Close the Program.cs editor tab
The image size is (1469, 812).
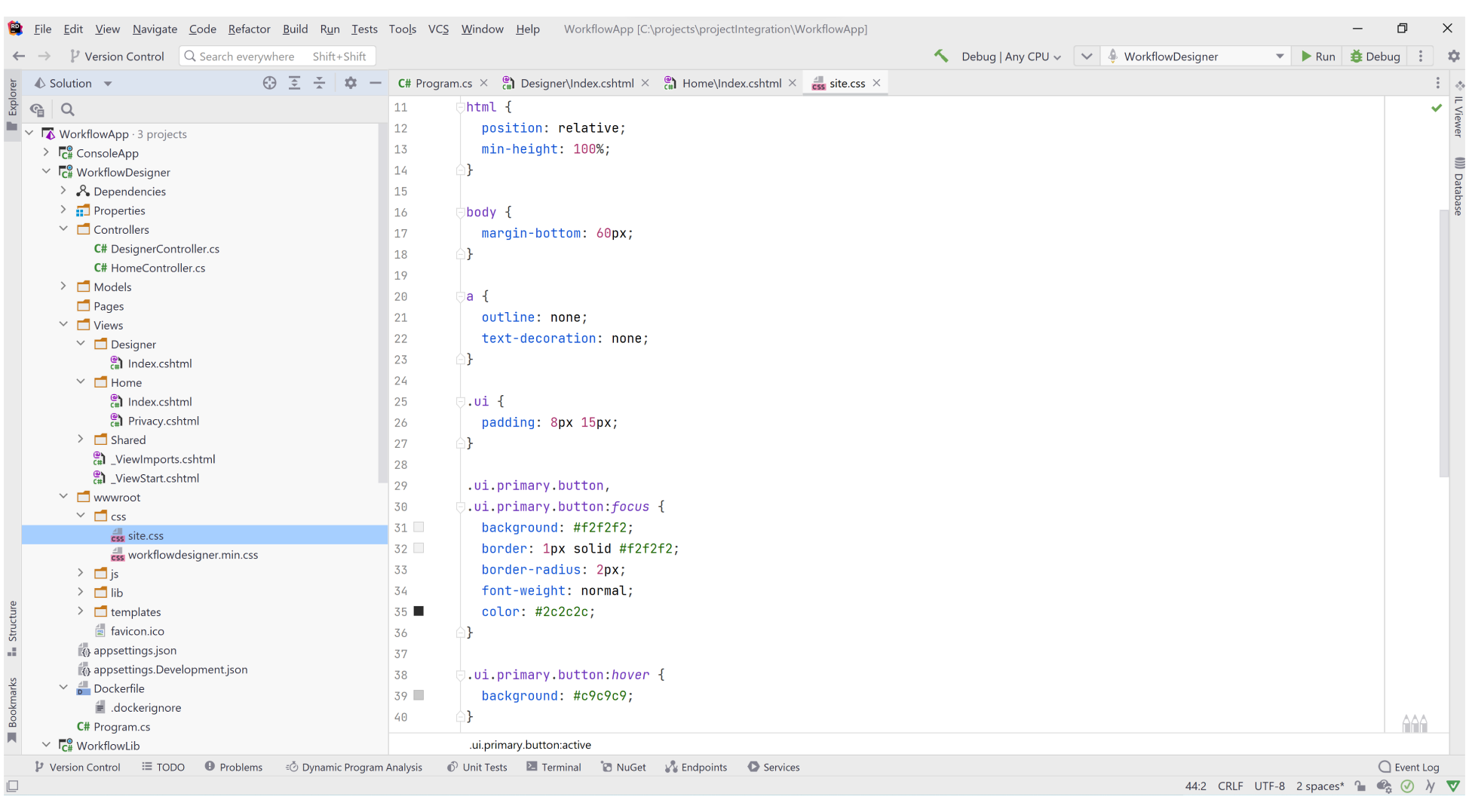click(483, 83)
